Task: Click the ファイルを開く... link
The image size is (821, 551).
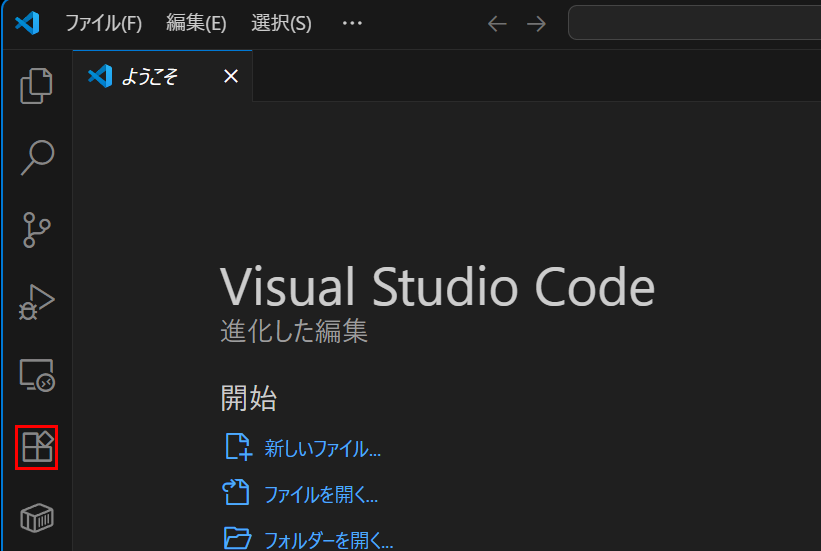Action: (320, 494)
